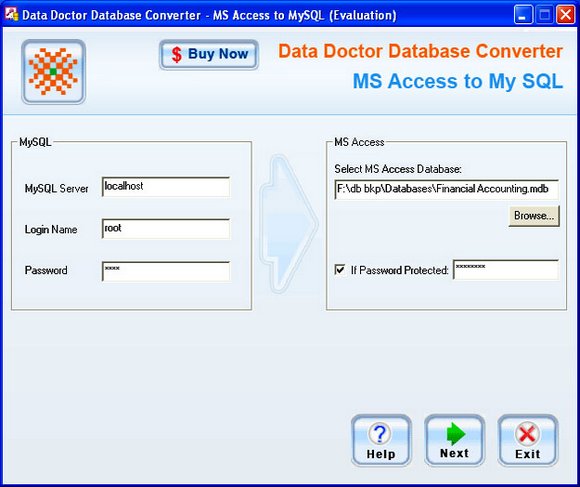Proceed with the green arrow Next button
Viewport: 580px width, 487px height.
coord(454,440)
